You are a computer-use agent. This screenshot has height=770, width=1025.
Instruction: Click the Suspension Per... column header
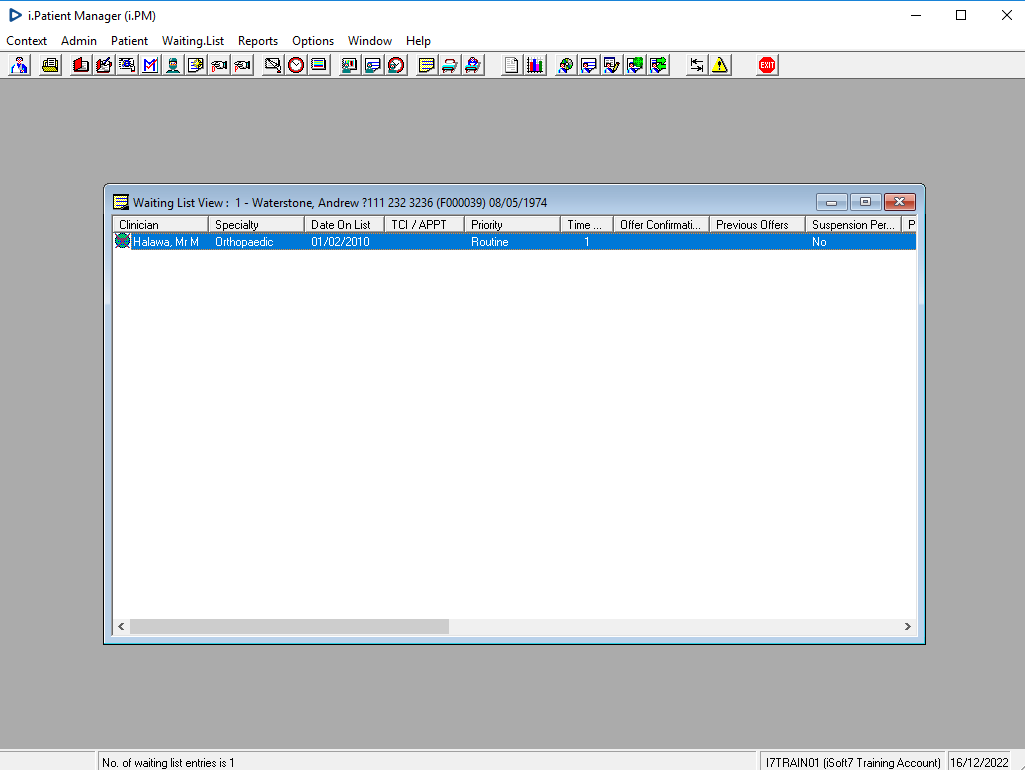point(853,225)
